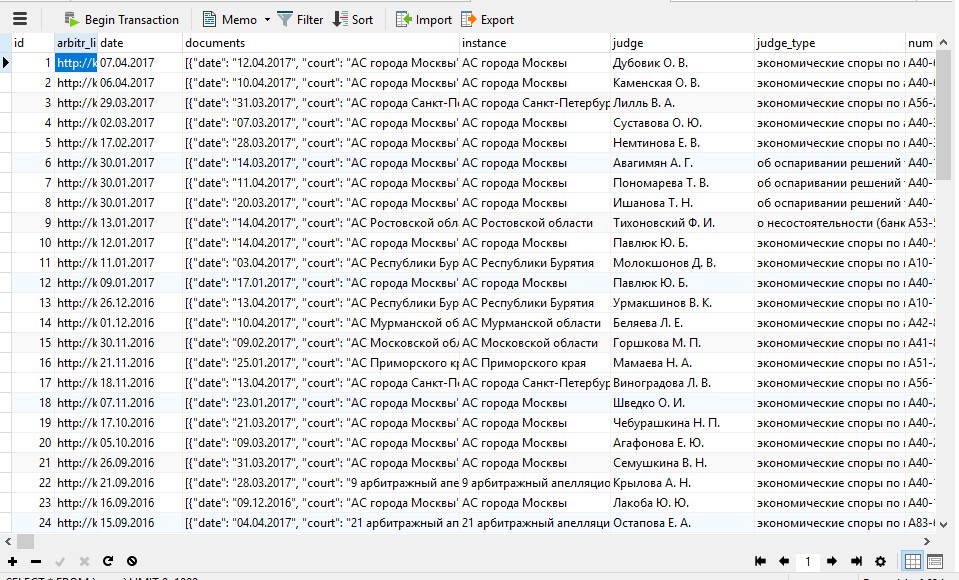Click judge cell Крылова А. Н.
This screenshot has width=959, height=580.
coord(682,483)
